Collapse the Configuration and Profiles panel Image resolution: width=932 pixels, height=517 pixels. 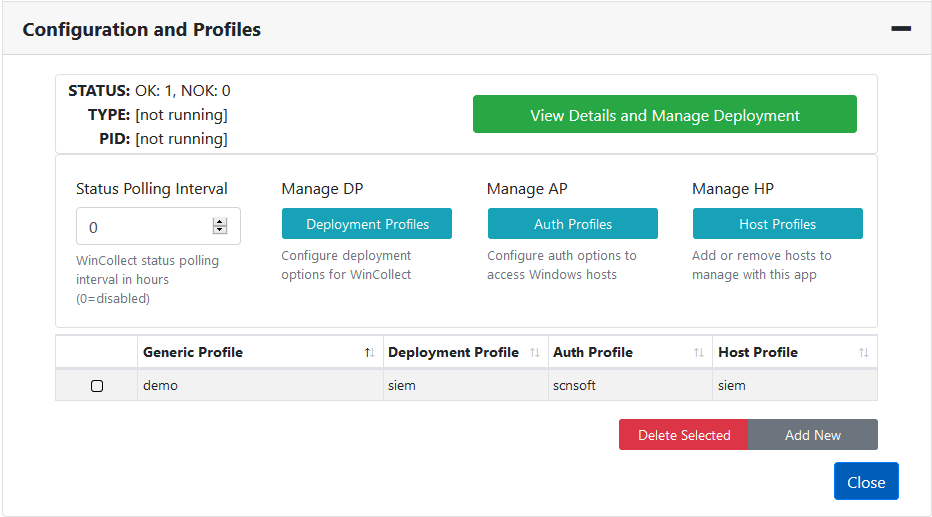coord(900,29)
